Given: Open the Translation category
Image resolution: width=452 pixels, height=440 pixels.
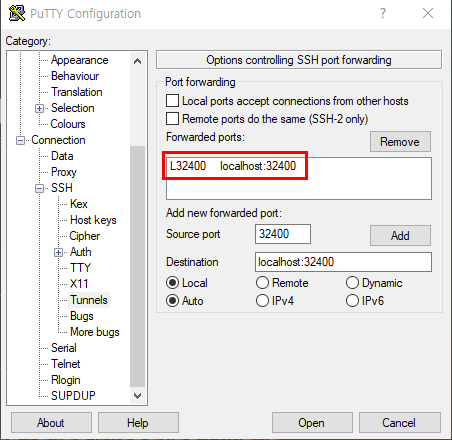Looking at the screenshot, I should tap(77, 92).
